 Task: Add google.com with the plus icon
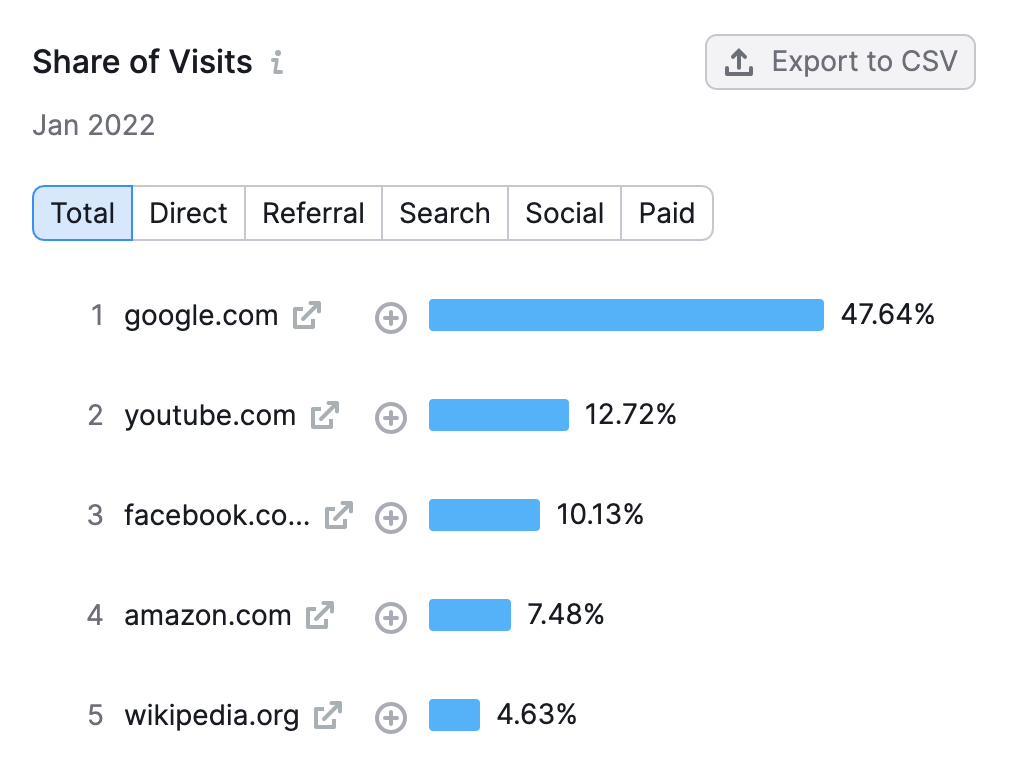click(391, 318)
